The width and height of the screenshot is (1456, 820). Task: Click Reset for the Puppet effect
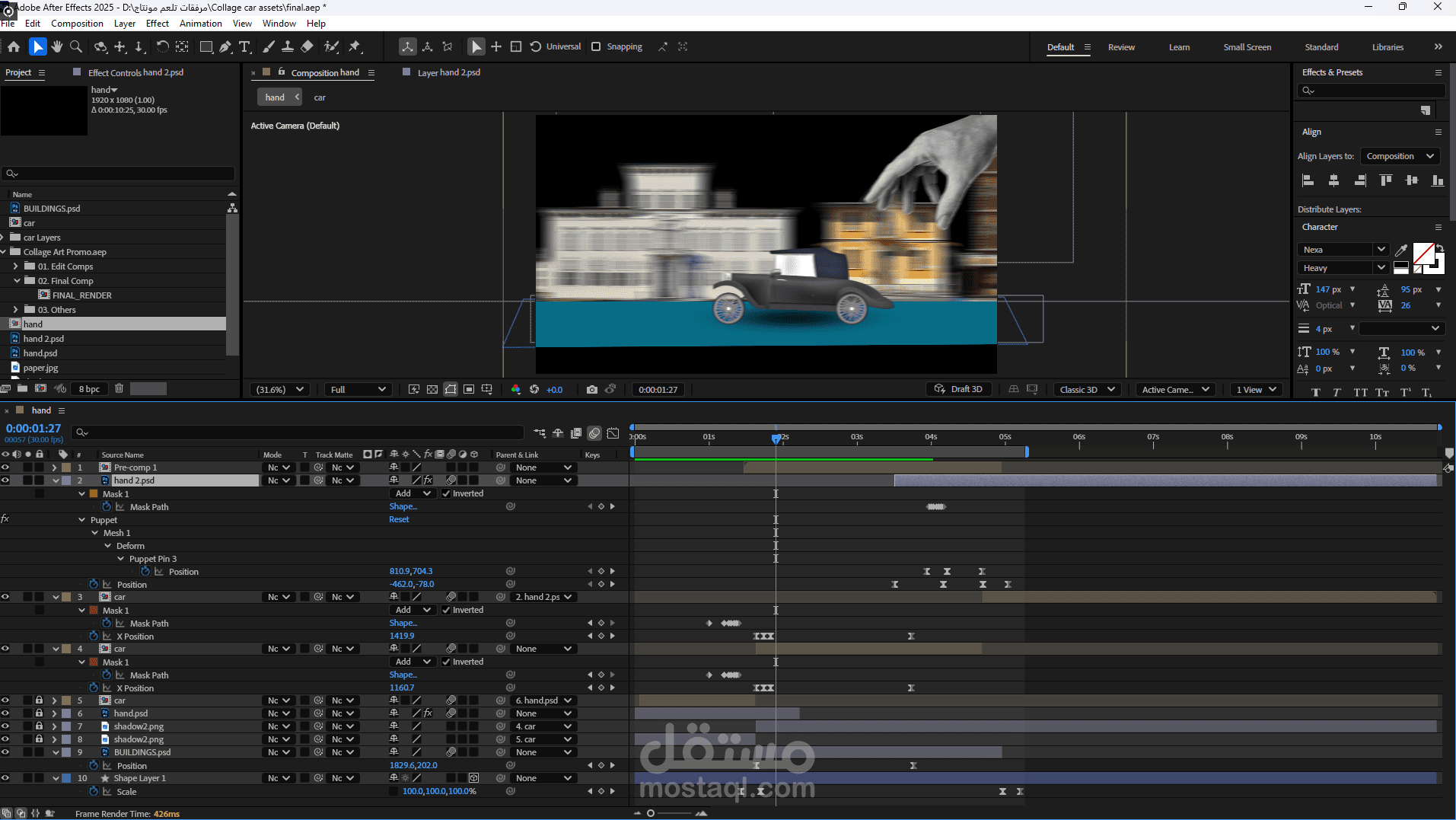tap(399, 519)
